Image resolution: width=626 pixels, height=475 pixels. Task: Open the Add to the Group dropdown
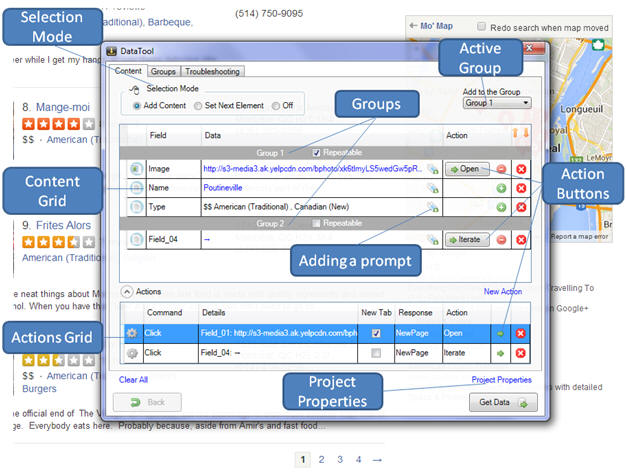pos(497,103)
